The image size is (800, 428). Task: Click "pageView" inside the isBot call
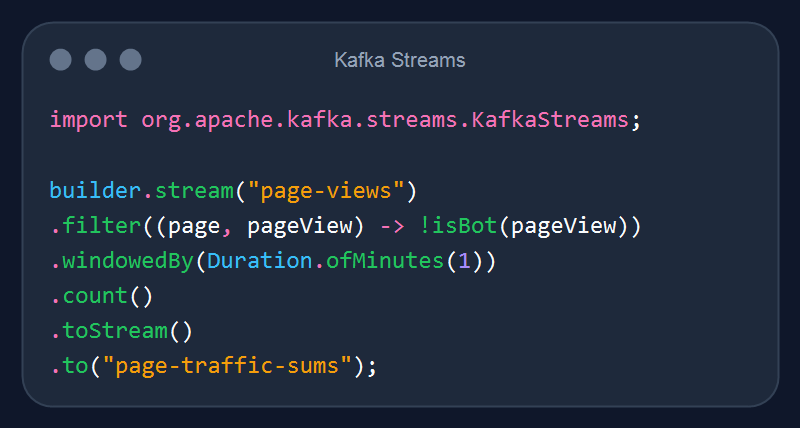[x=563, y=226]
